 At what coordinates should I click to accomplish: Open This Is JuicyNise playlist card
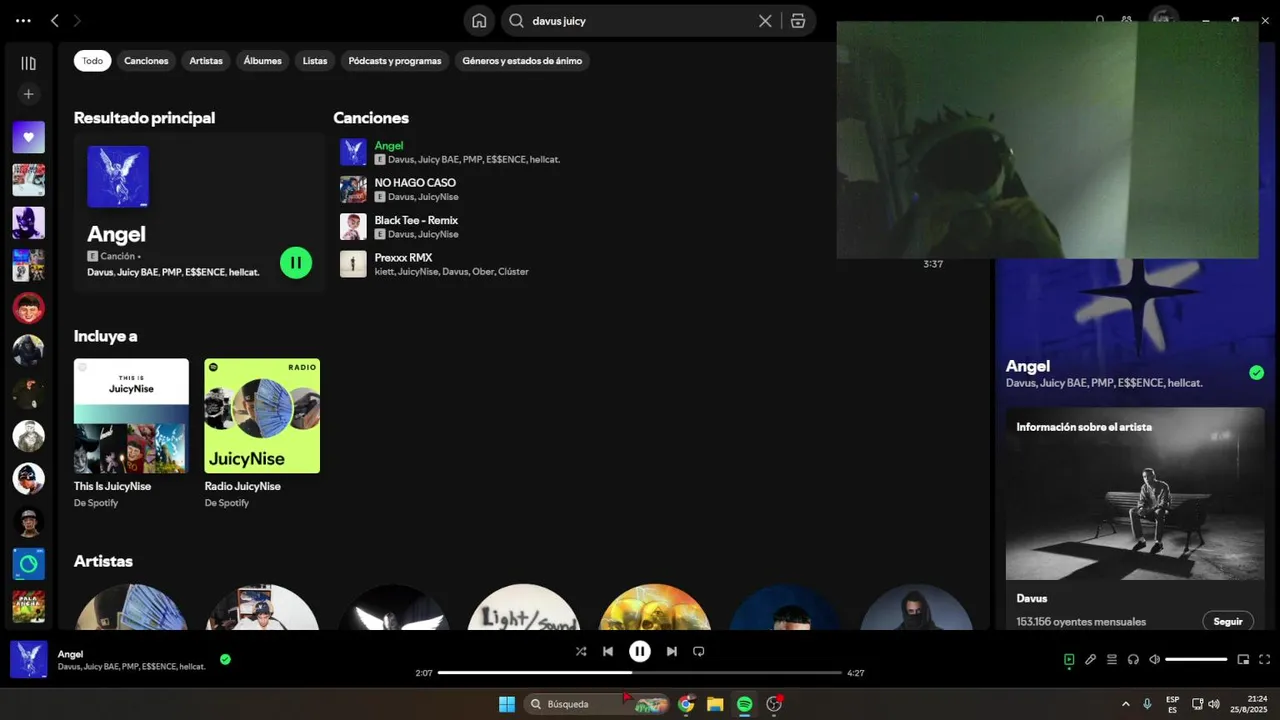tap(131, 433)
